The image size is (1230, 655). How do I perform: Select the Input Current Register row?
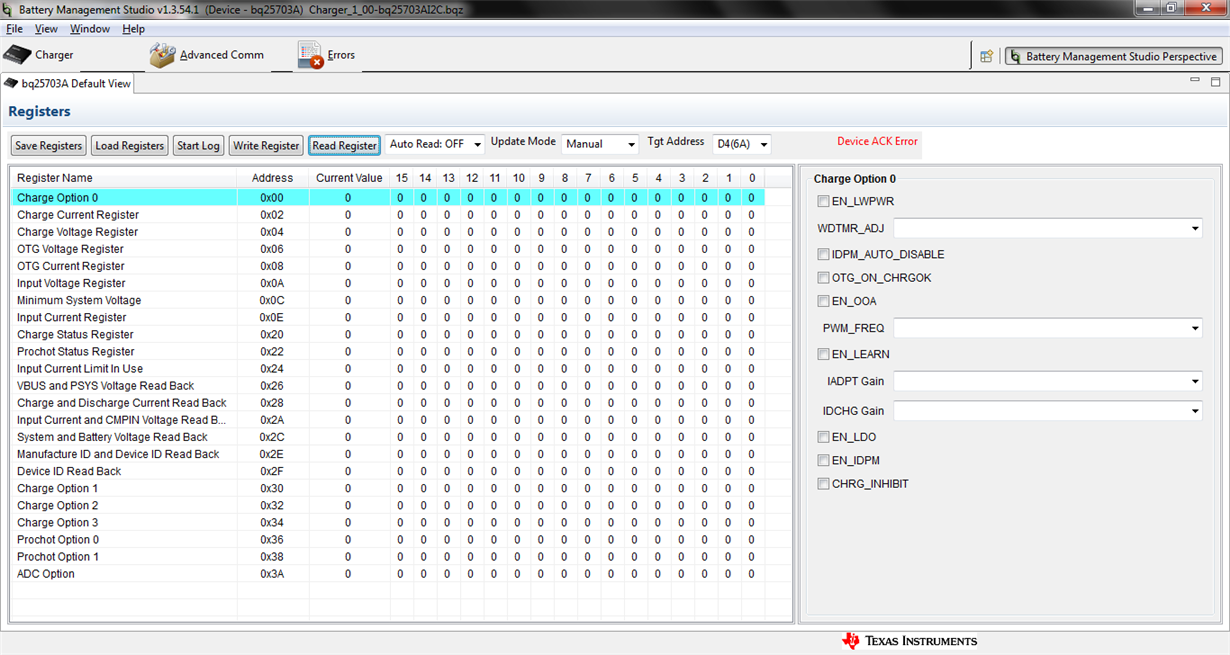(388, 317)
